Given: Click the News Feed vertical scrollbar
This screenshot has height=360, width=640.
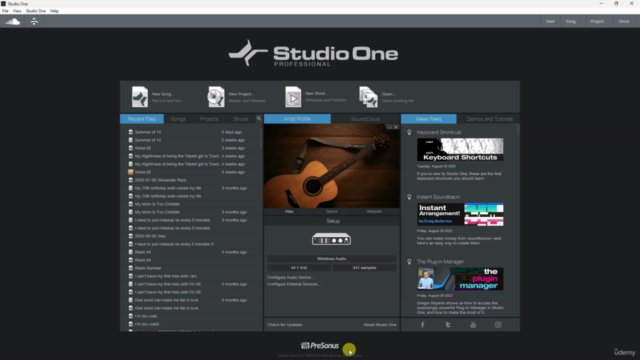Looking at the screenshot, I should click(x=518, y=131).
